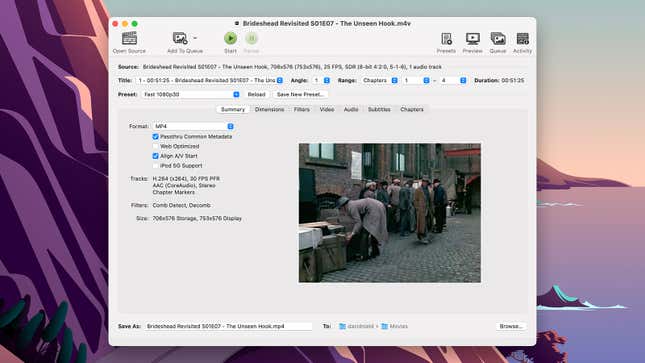Screen dimensions: 645x363
Task: Minimize window with the yellow button
Action: [125, 24]
